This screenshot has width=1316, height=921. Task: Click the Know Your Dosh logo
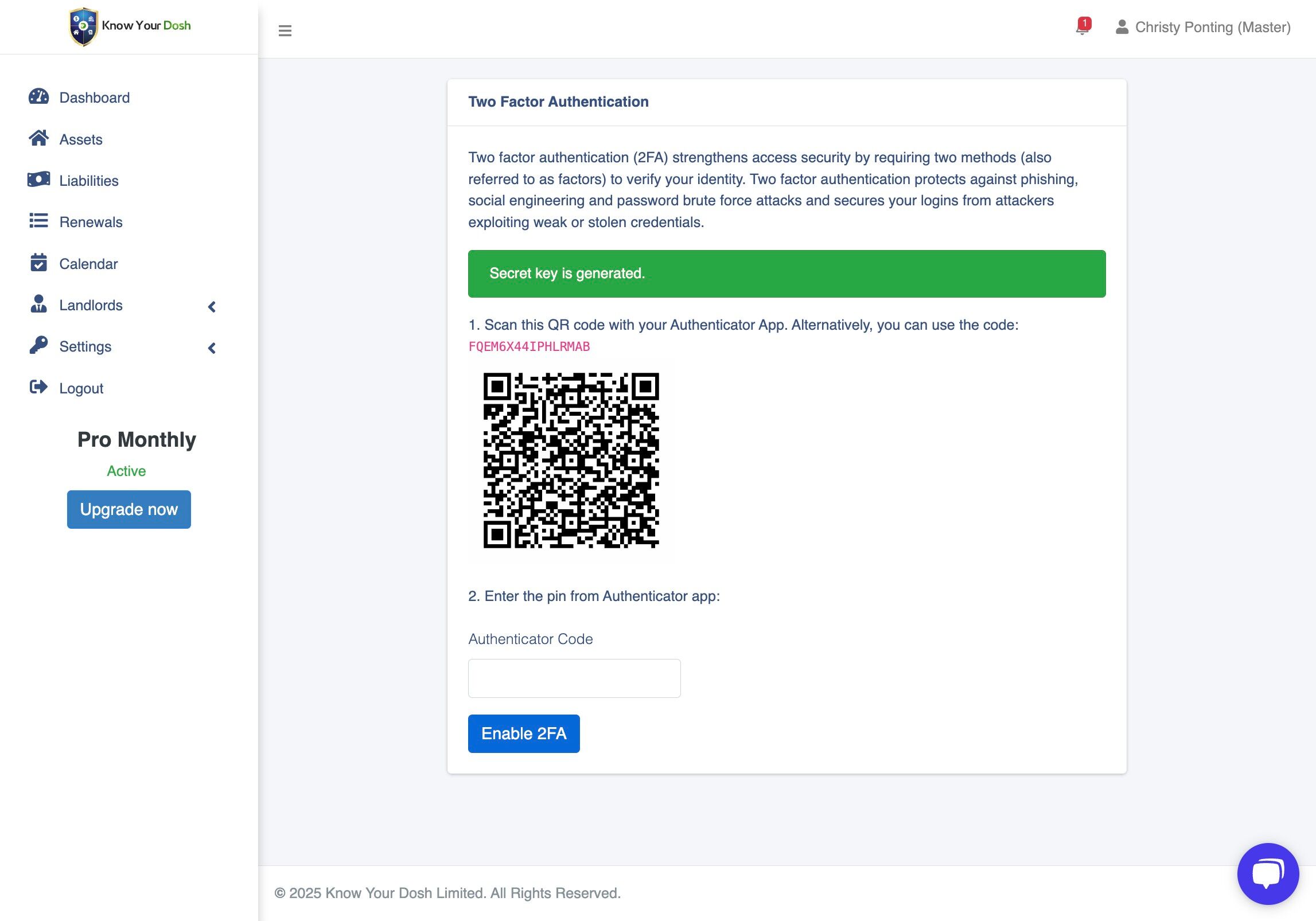tap(130, 26)
